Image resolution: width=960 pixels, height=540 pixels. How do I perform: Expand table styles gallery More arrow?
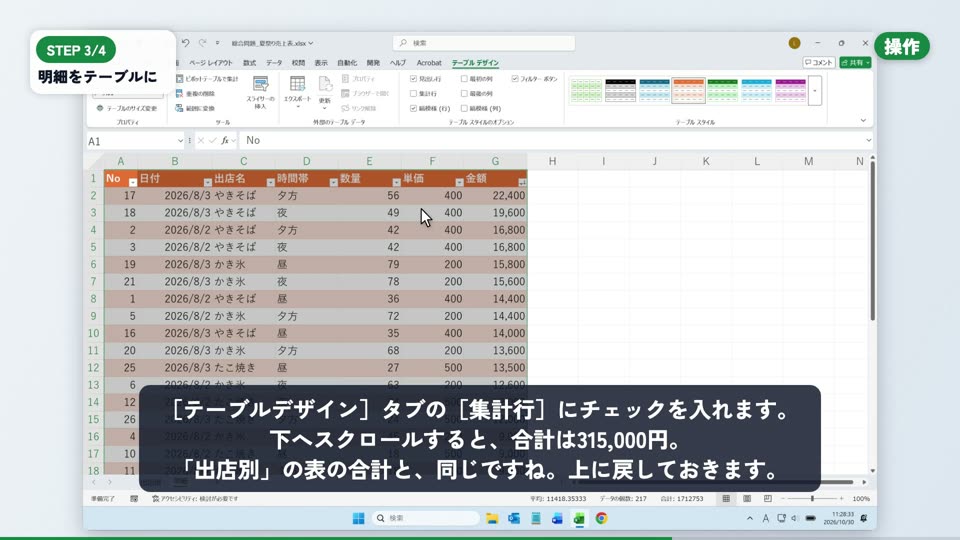[814, 91]
